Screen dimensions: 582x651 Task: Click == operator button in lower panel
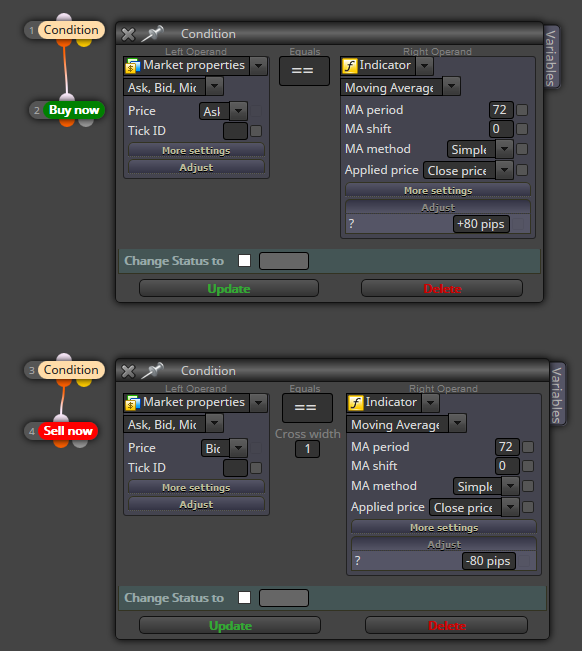point(307,408)
